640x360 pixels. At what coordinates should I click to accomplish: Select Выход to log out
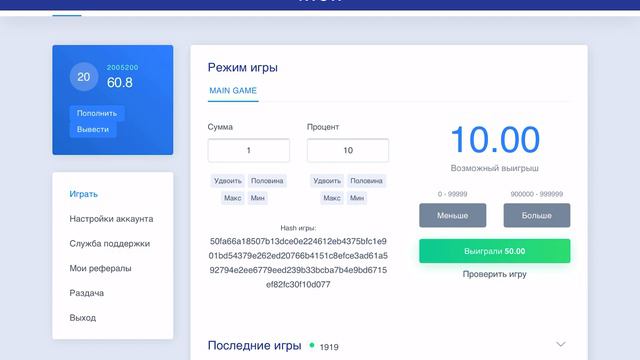pos(82,318)
